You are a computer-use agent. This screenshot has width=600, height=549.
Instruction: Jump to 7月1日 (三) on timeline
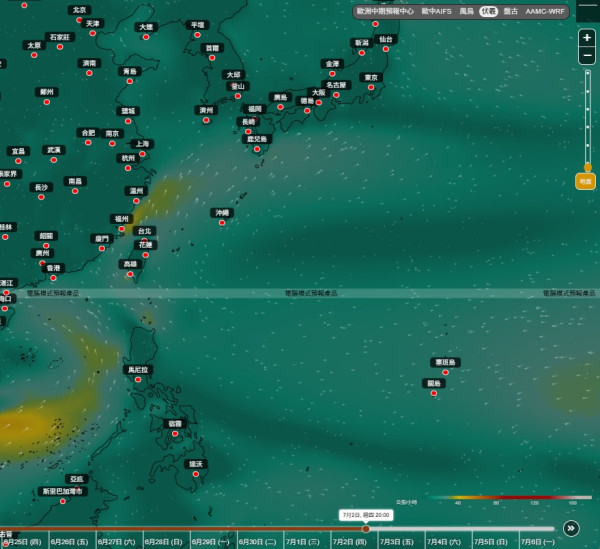click(x=303, y=542)
